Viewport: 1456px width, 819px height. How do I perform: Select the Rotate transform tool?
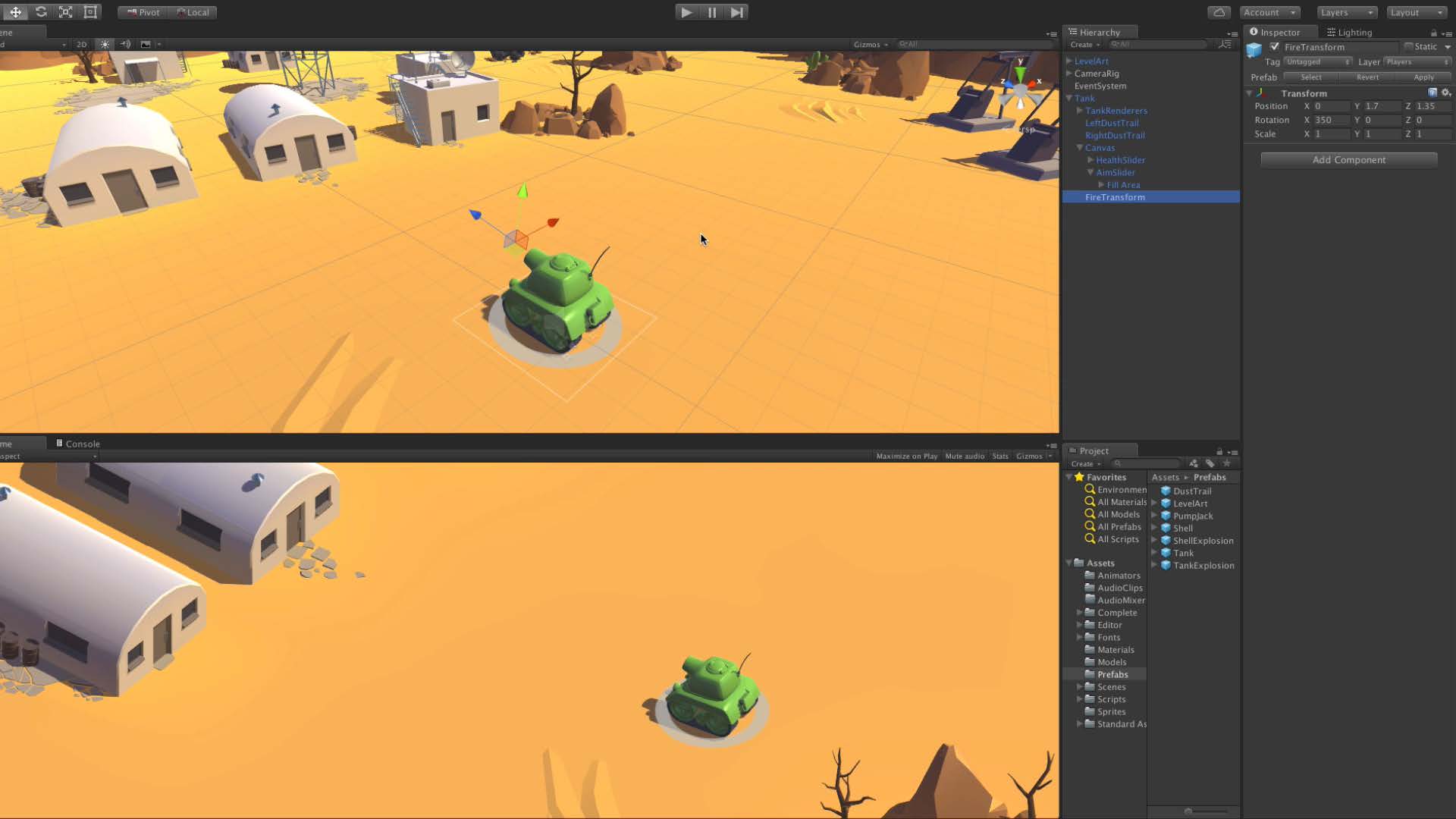click(41, 12)
